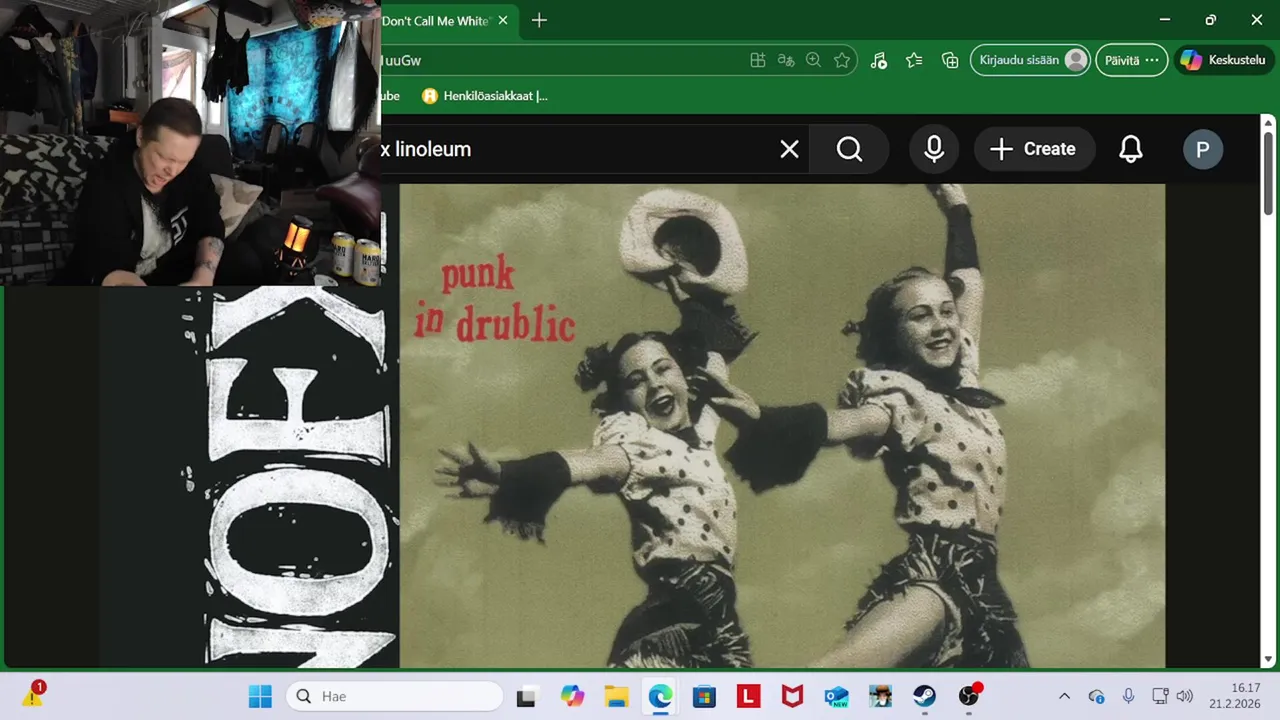The image size is (1280, 720).
Task: Click the YouTube search magnifier button
Action: (849, 149)
